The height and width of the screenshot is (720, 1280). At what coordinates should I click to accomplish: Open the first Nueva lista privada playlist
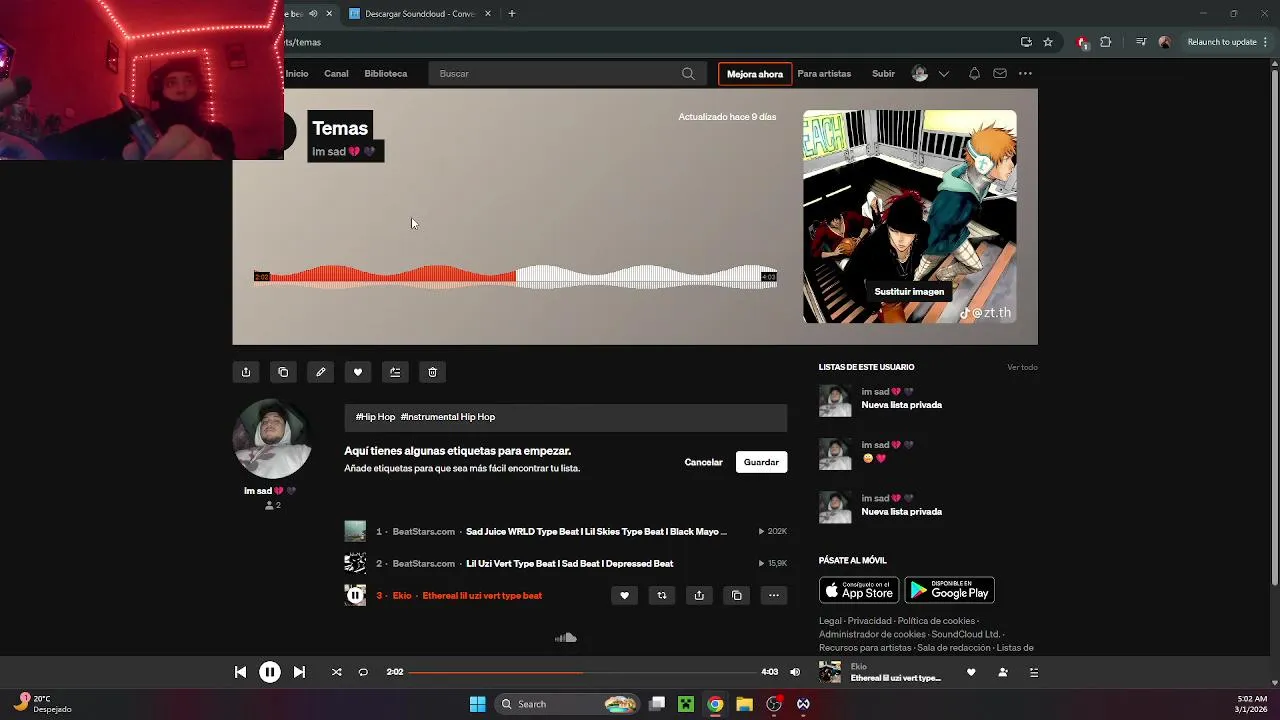[x=901, y=405]
